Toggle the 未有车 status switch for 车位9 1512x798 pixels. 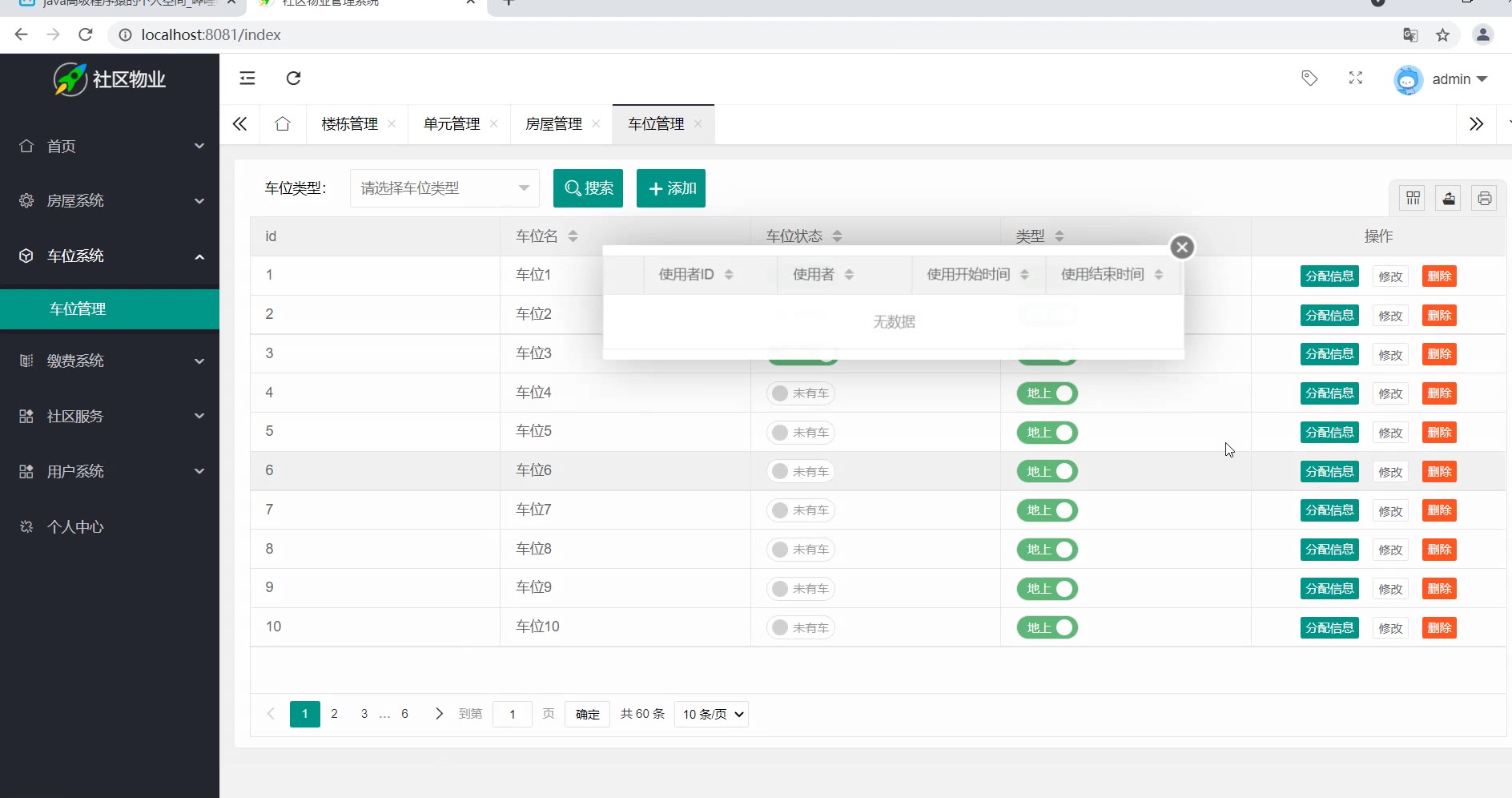800,589
